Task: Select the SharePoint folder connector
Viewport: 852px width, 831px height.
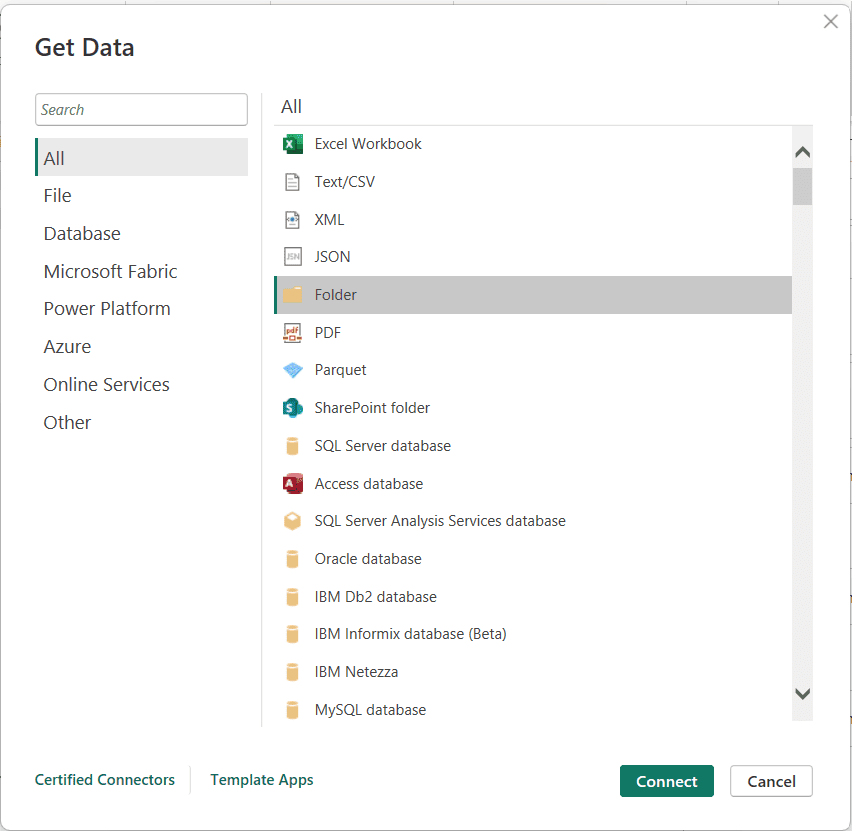Action: [x=372, y=407]
